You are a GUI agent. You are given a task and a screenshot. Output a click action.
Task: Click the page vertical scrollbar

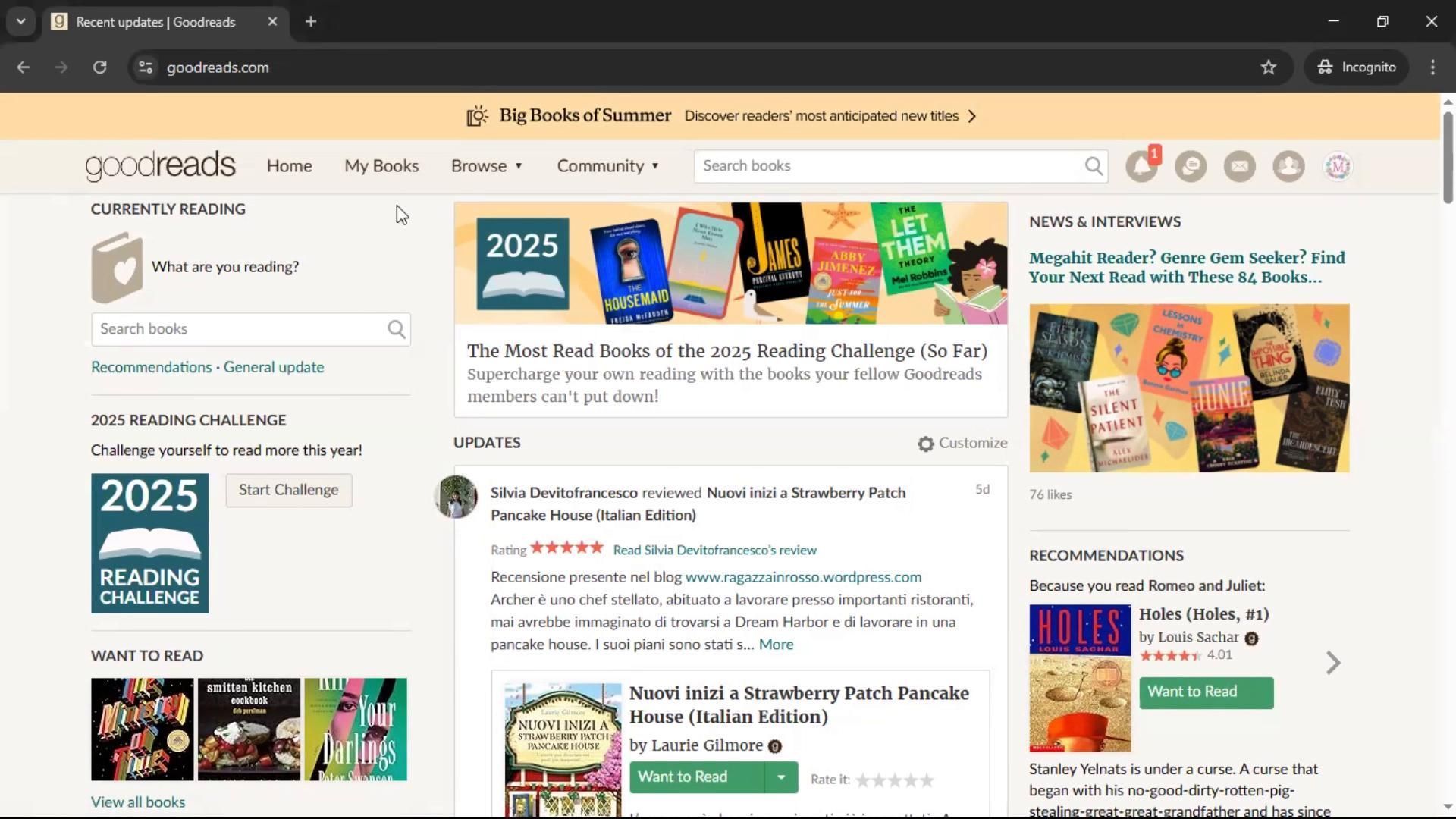[x=1447, y=158]
